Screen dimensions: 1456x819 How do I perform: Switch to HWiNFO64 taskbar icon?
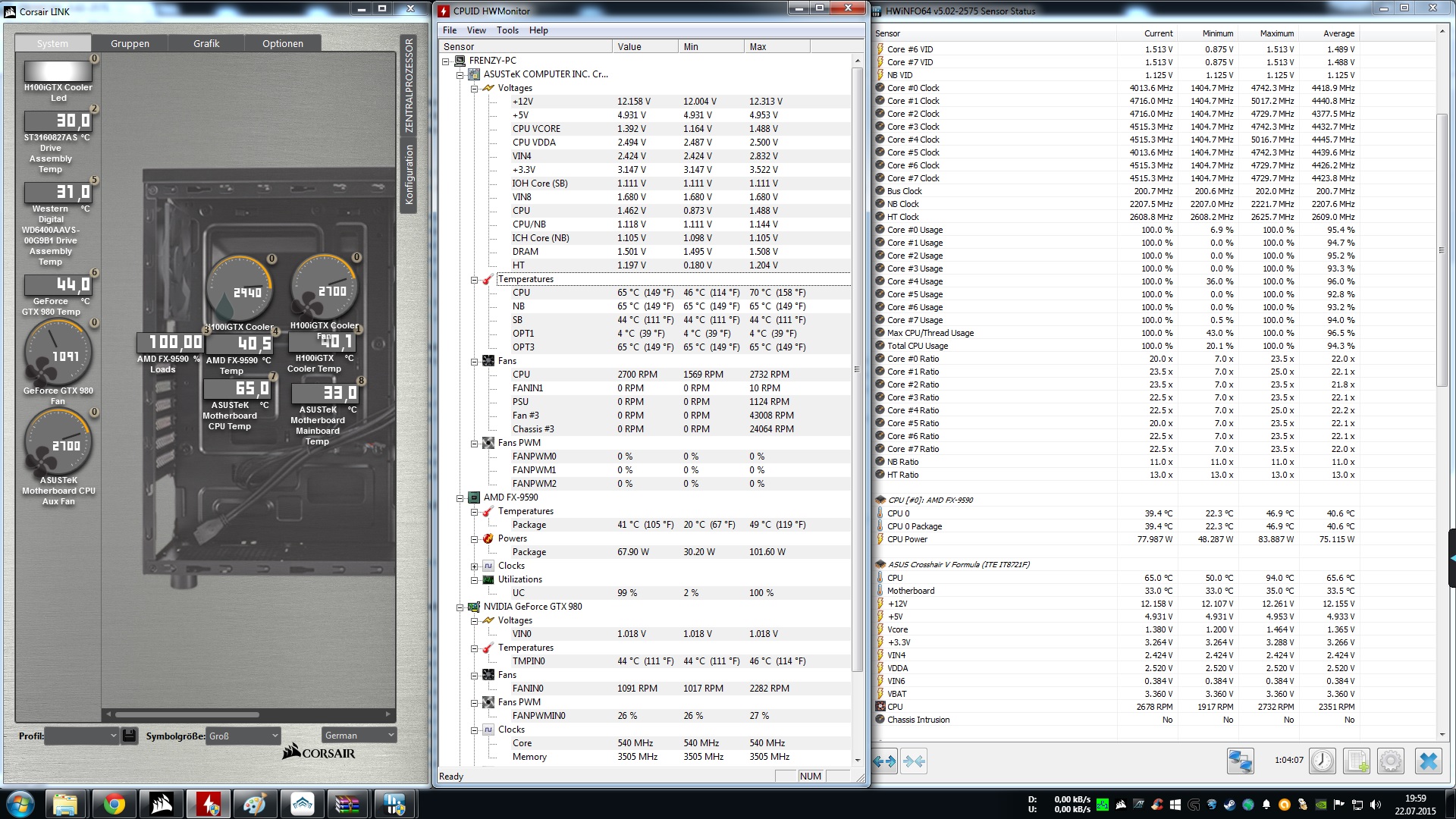click(x=394, y=804)
